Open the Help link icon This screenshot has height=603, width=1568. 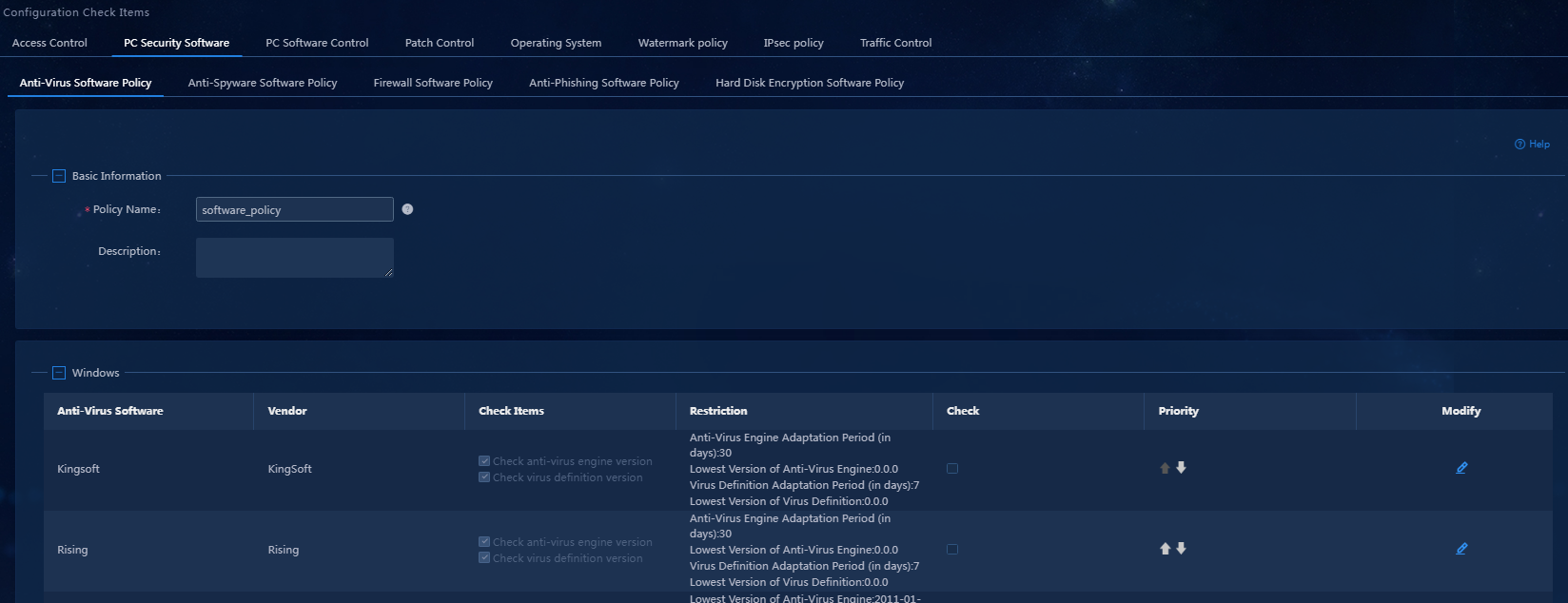pyautogui.click(x=1519, y=145)
